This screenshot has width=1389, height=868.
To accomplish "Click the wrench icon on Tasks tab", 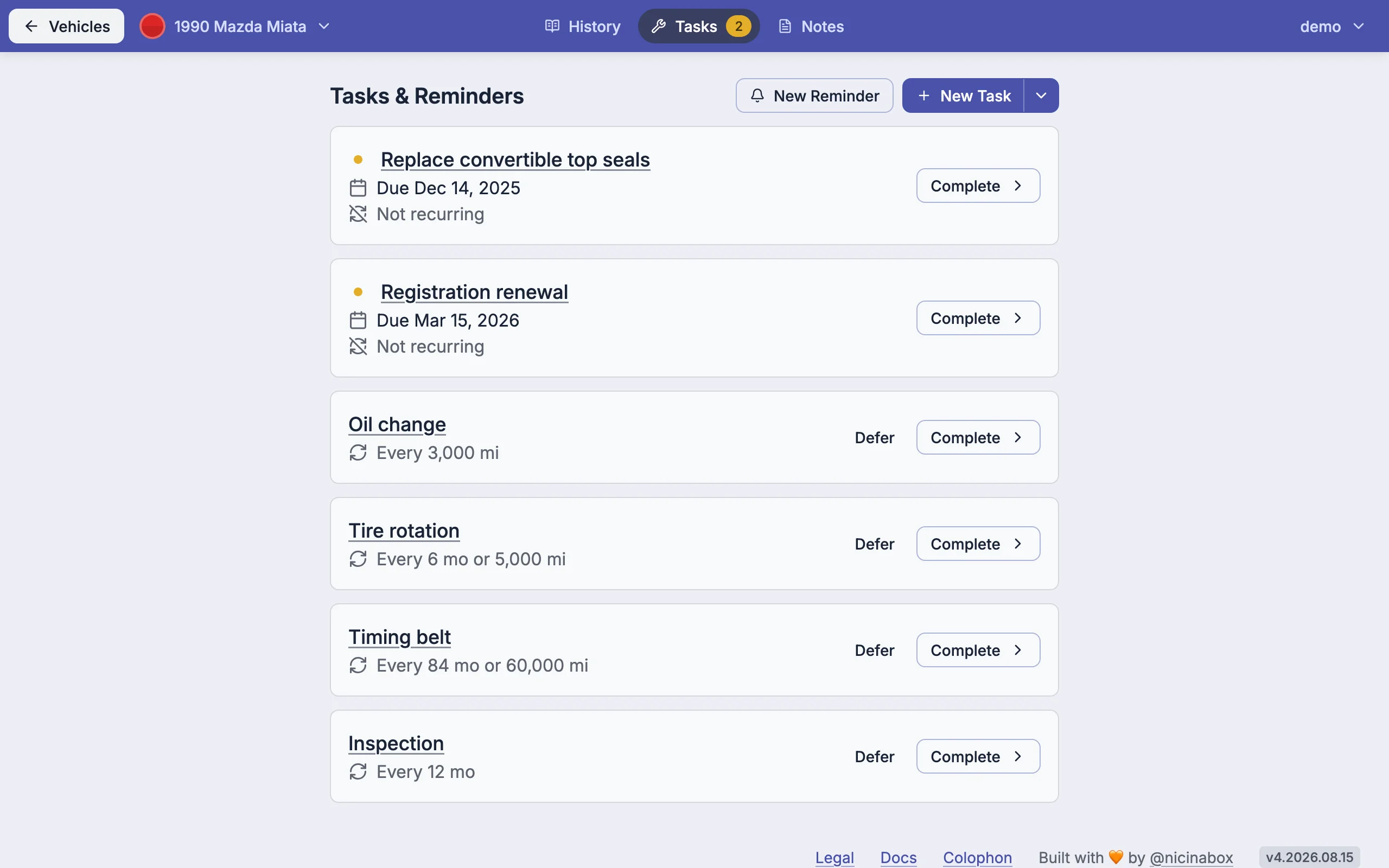I will 658,27.
